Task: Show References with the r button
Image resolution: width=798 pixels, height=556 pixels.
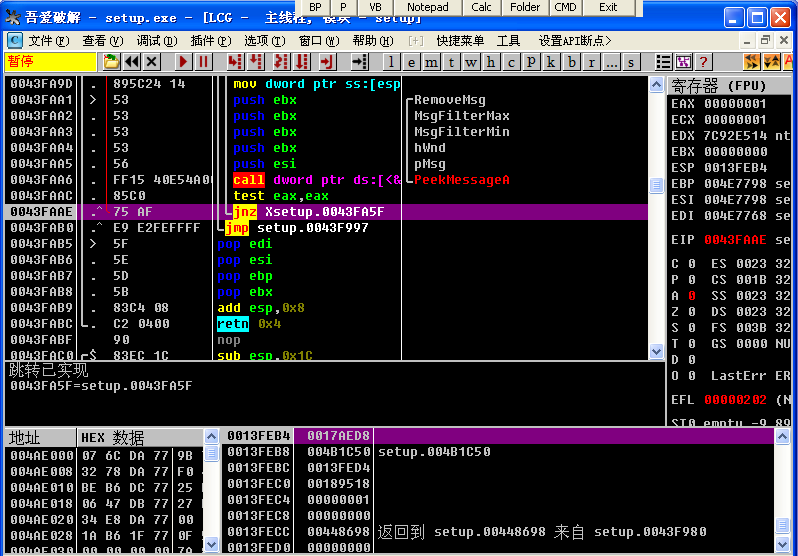Action: tap(591, 62)
